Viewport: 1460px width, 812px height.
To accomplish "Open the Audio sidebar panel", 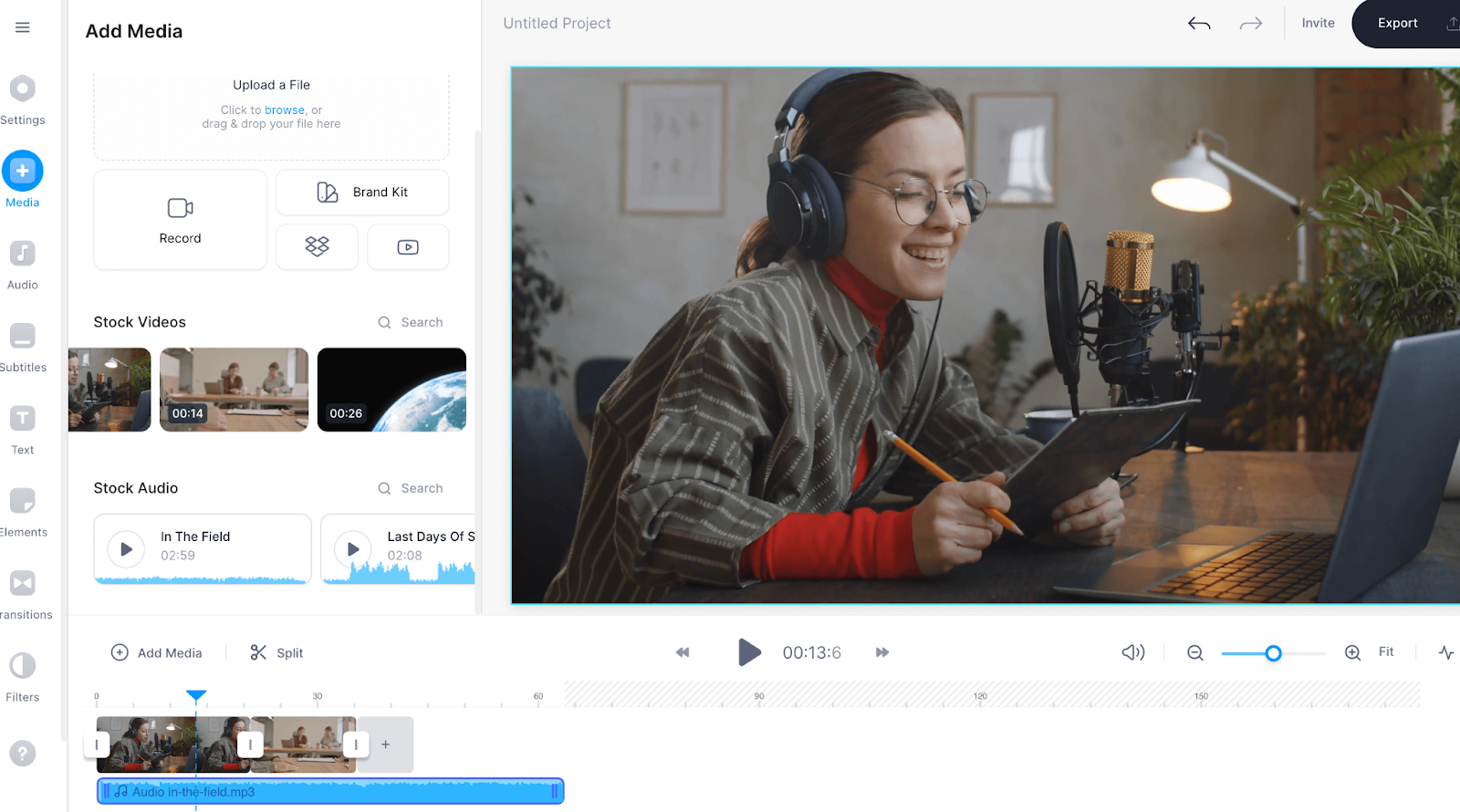I will pyautogui.click(x=23, y=265).
